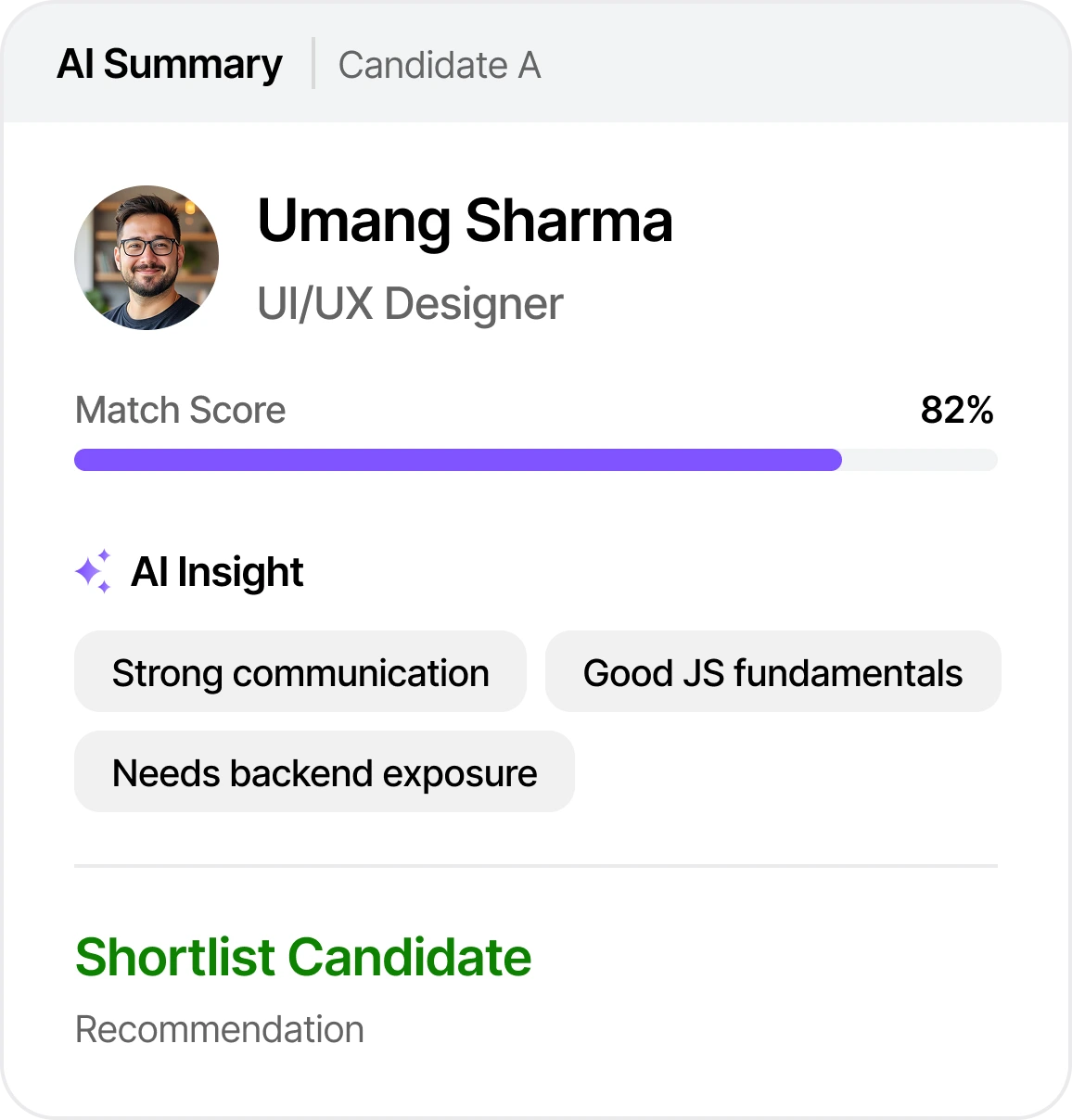Screen dimensions: 1072x1120
Task: Click the Shortlist Candidate action
Action: 302,957
